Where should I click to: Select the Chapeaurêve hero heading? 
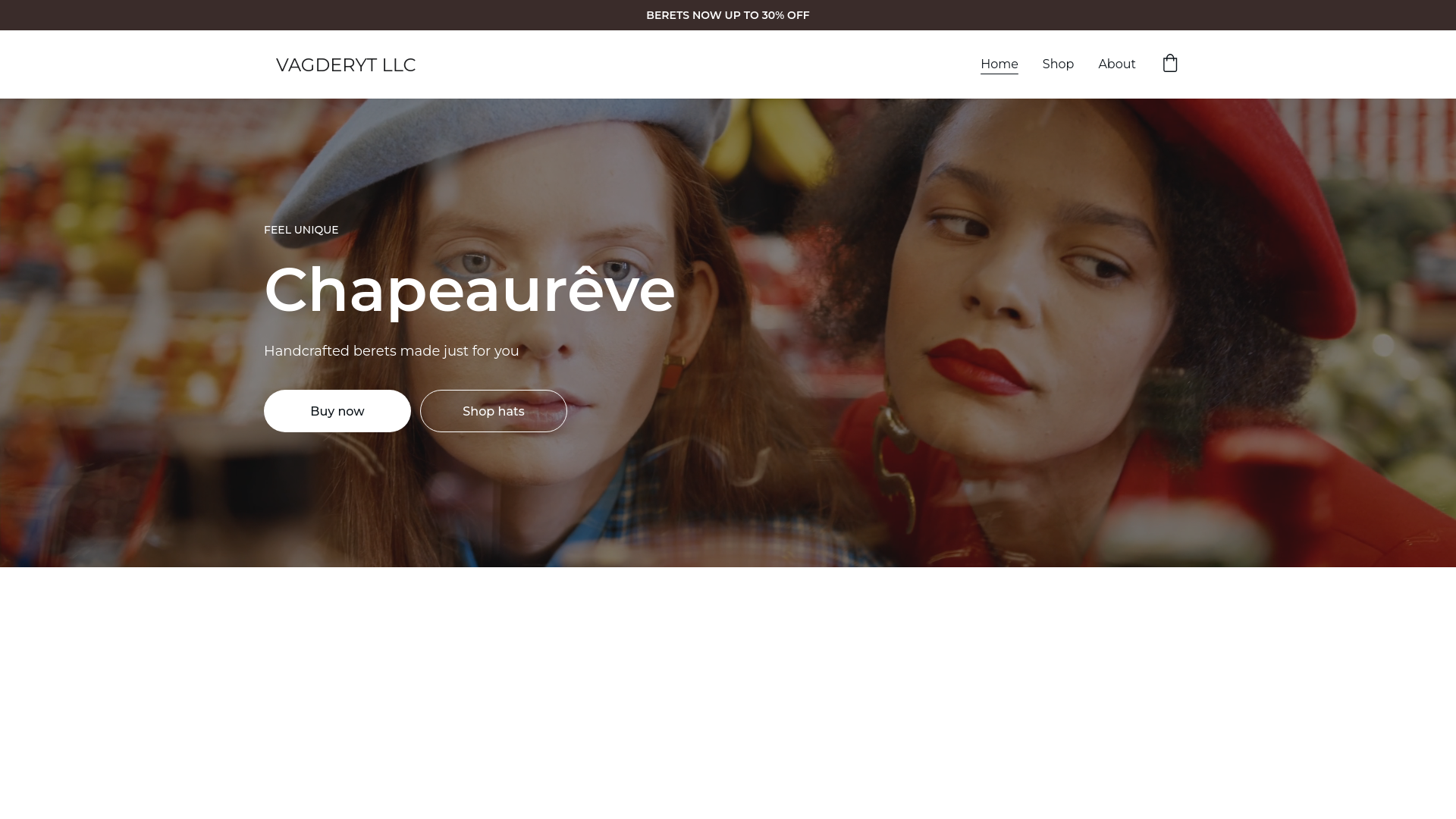tap(469, 290)
